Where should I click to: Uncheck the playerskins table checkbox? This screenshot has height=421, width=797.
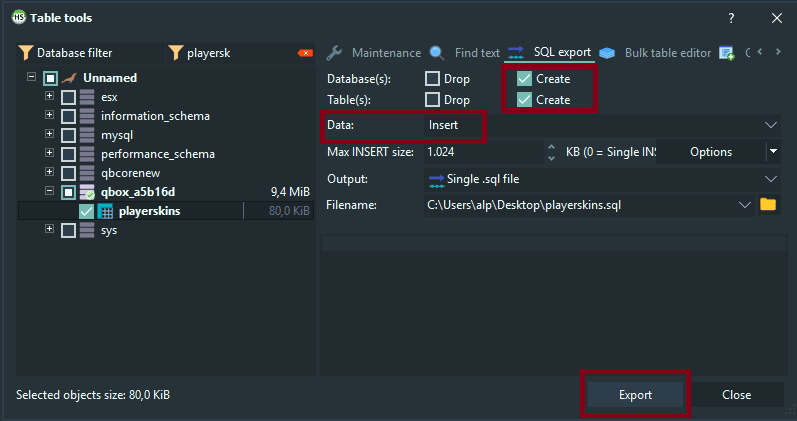(86, 211)
